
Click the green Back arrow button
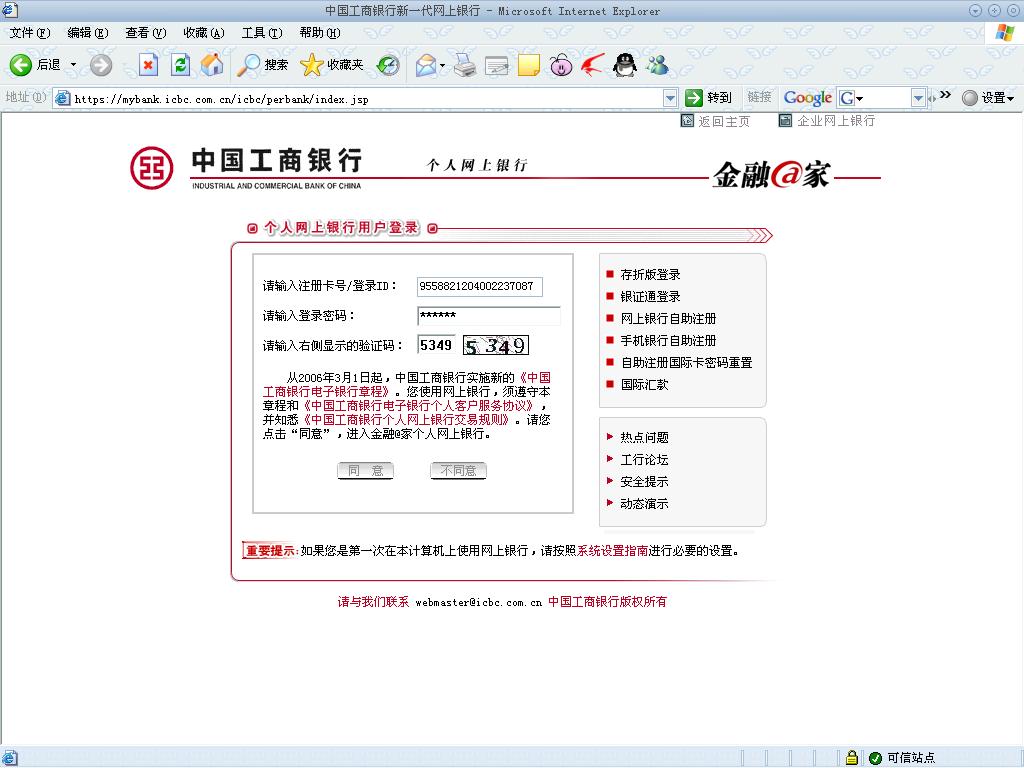pos(20,65)
